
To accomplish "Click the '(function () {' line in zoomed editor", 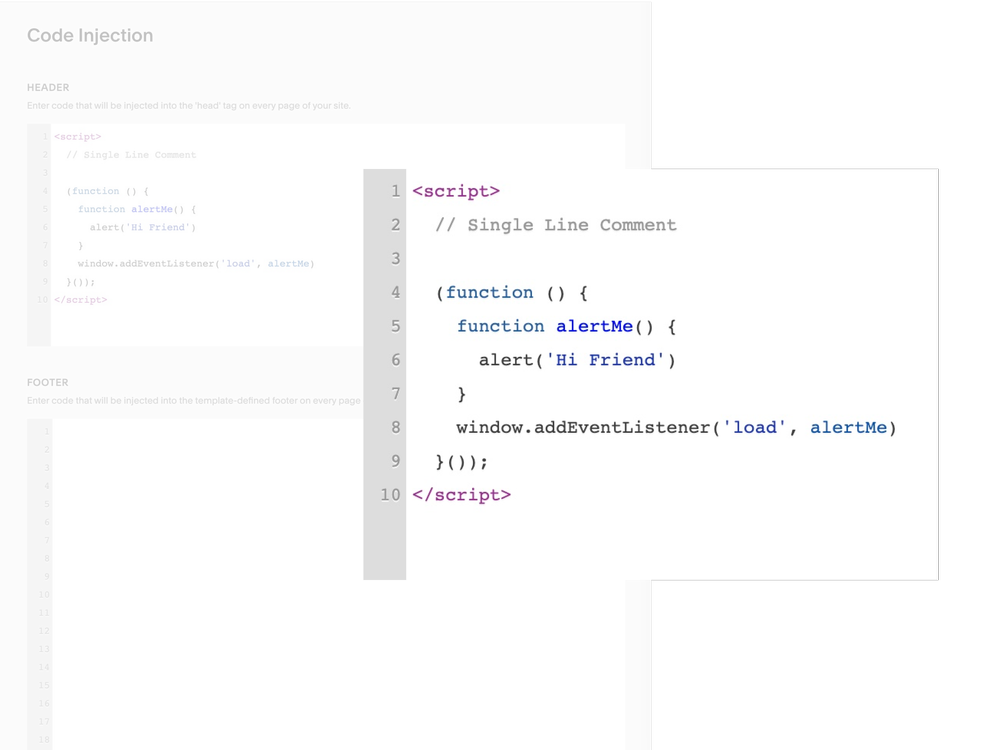I will 511,293.
